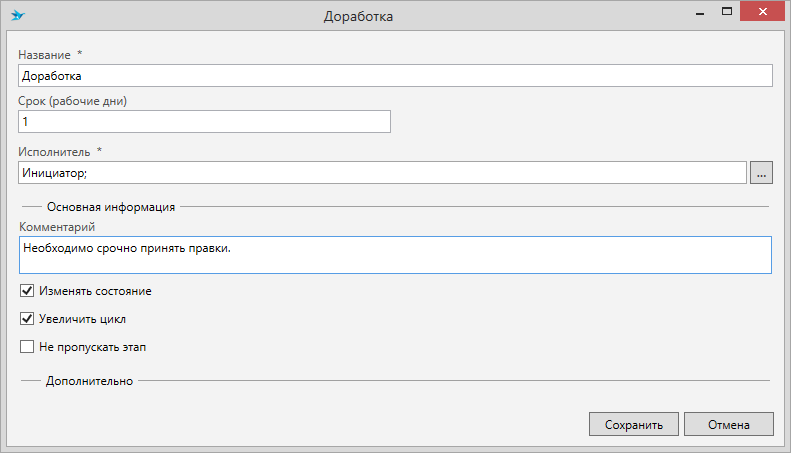The image size is (791, 453).
Task: Maximize the Доработка dialog window
Action: [x=727, y=12]
